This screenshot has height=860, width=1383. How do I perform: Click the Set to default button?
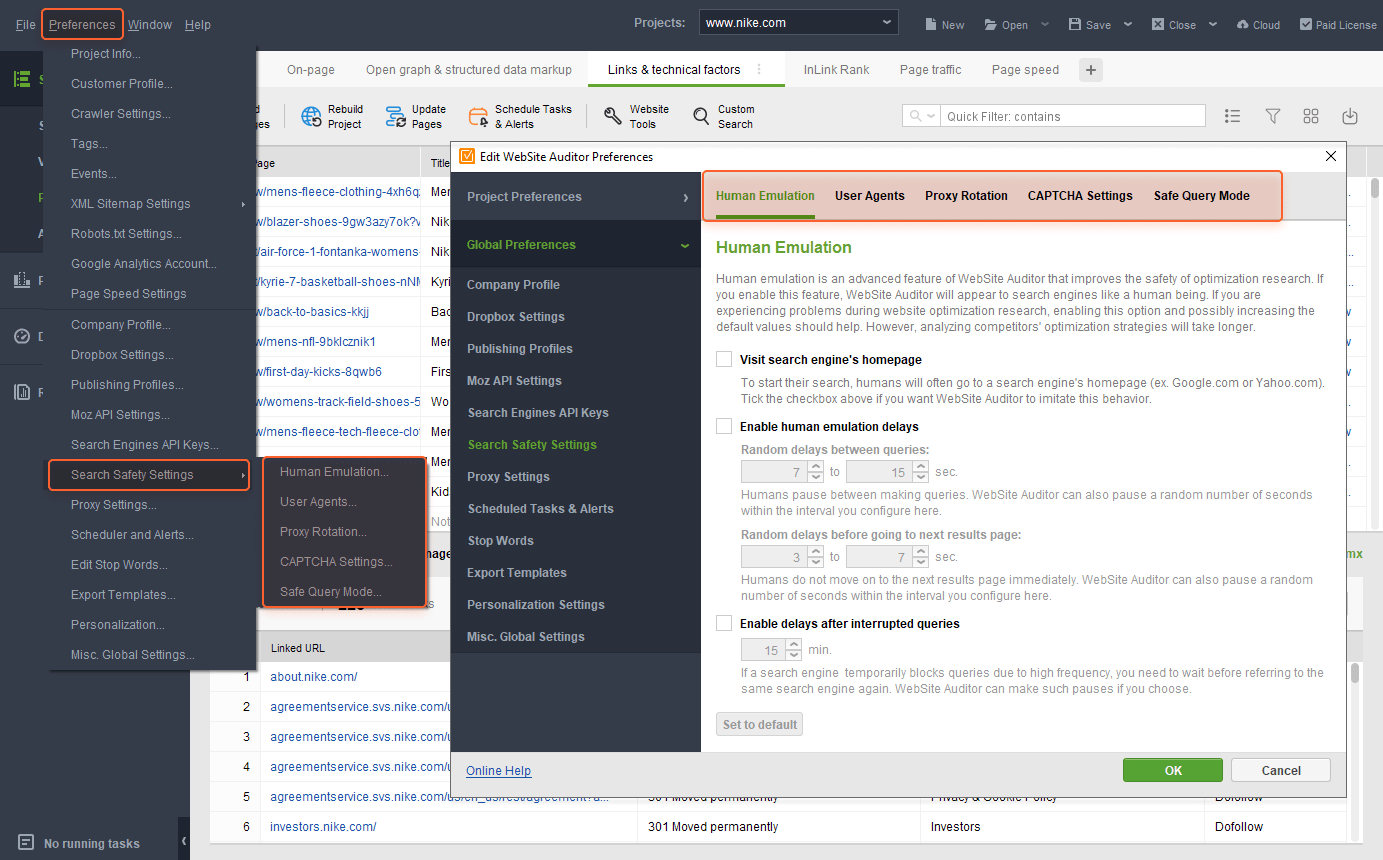(x=760, y=724)
